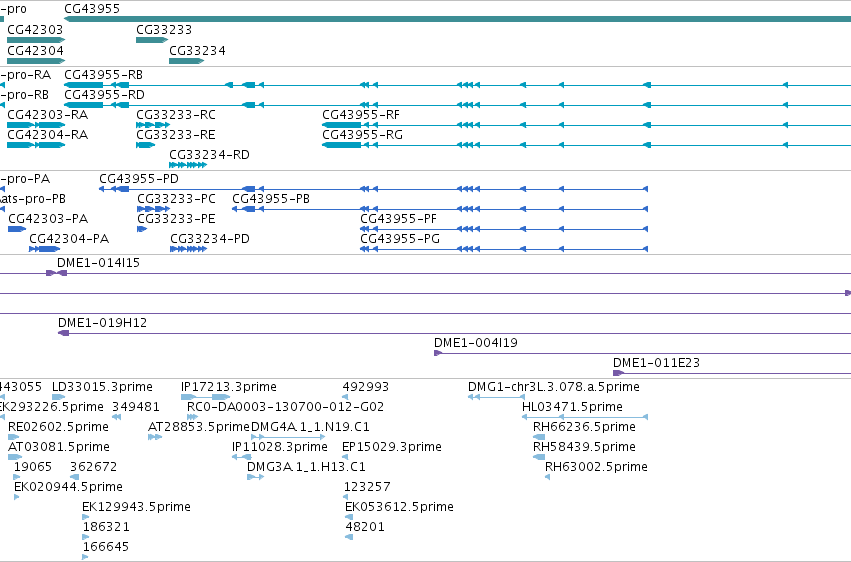This screenshot has width=851, height=562.
Task: Select protein CG33233-PC
Action: click(154, 209)
